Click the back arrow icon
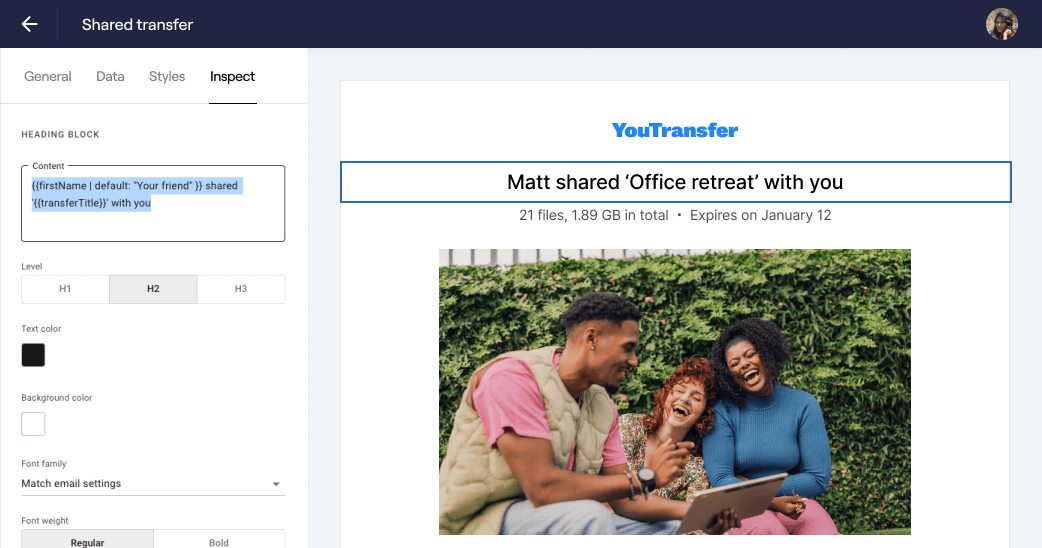The image size is (1042, 548). 29,25
